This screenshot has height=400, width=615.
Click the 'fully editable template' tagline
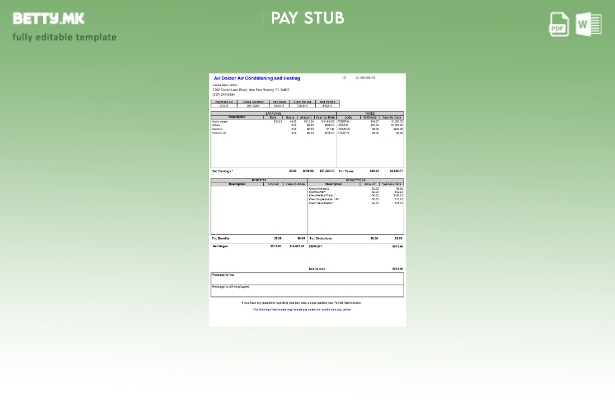[64, 37]
